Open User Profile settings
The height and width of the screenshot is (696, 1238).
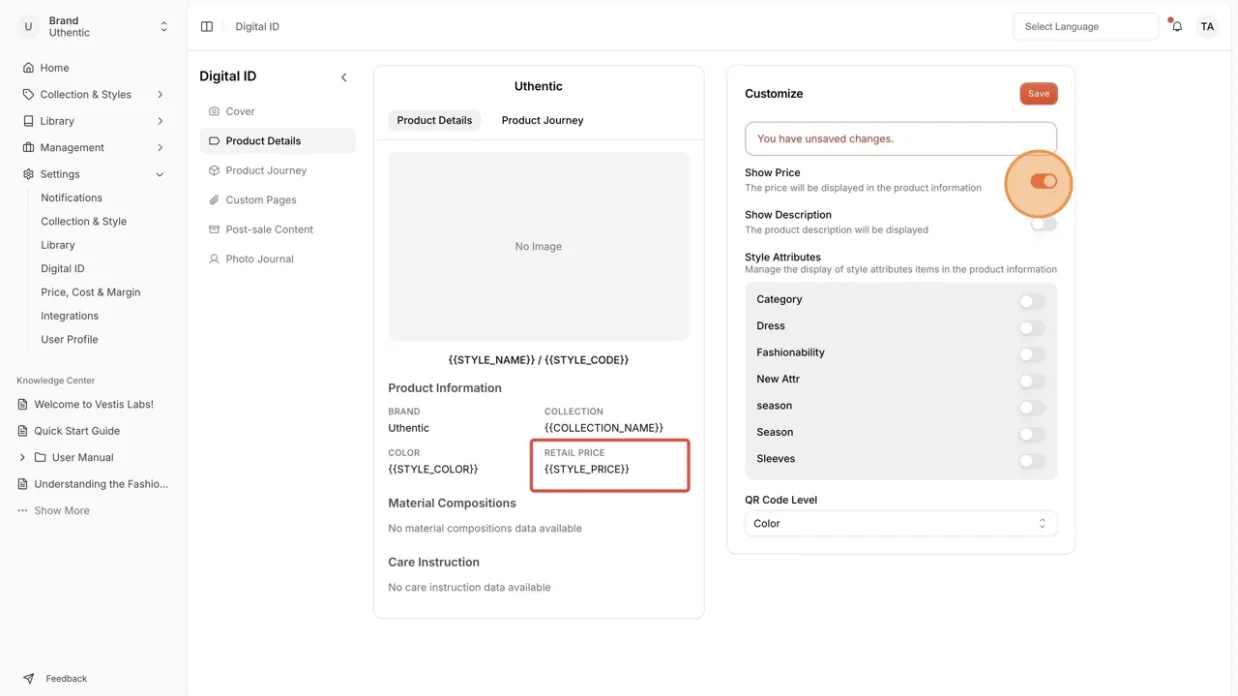[x=70, y=339]
